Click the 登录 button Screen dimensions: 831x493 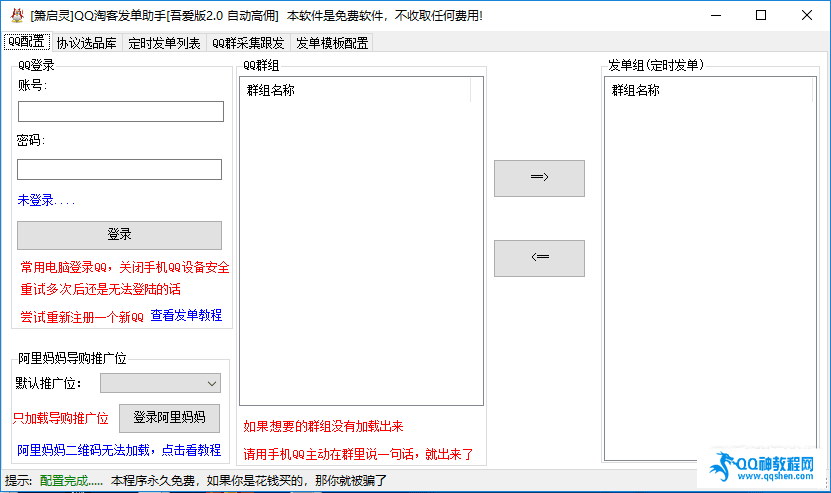pos(119,235)
